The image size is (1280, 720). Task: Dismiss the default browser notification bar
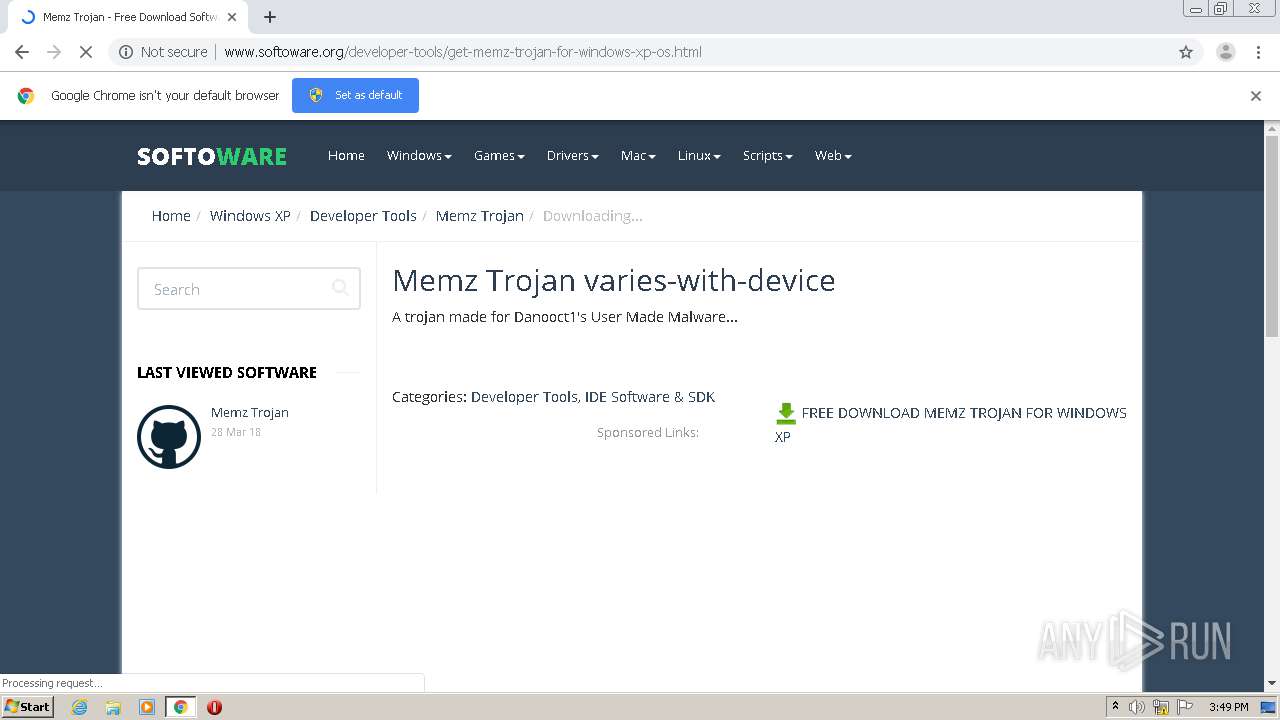(x=1256, y=96)
